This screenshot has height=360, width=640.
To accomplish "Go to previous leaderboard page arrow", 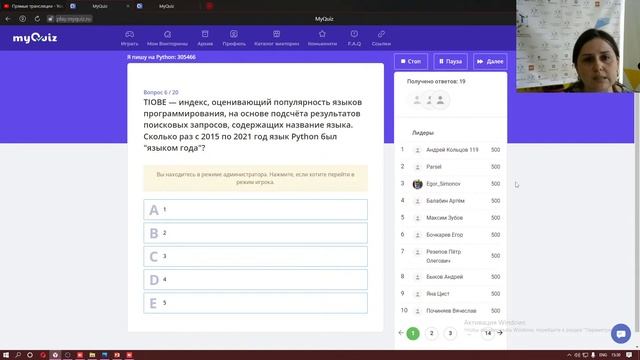I will [401, 333].
